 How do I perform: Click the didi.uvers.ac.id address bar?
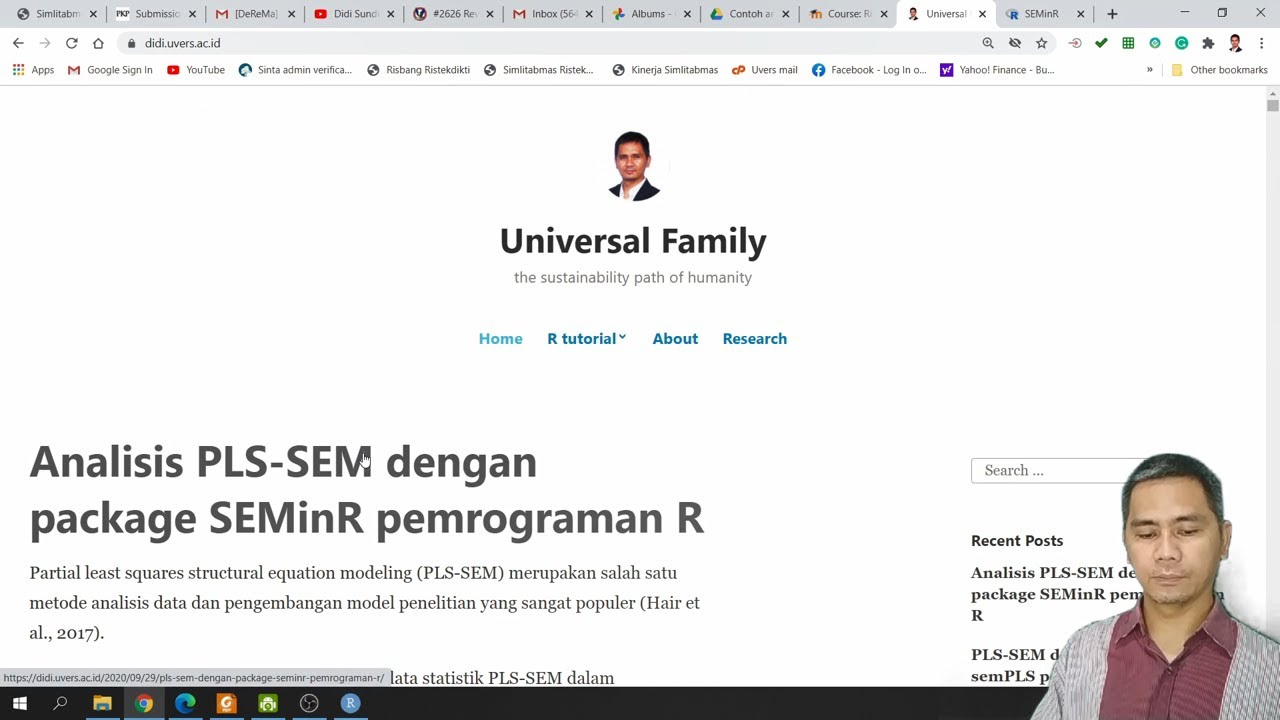tap(550, 43)
